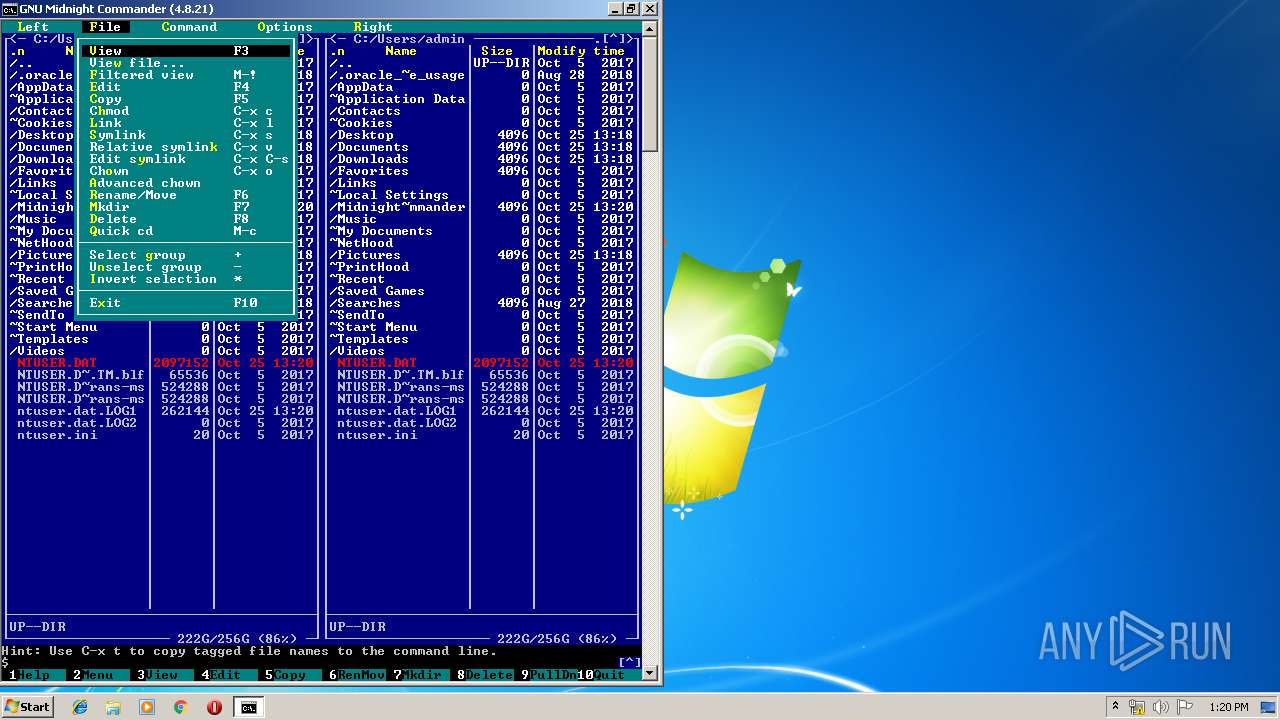Select Advanced chown menu entry

point(185,183)
